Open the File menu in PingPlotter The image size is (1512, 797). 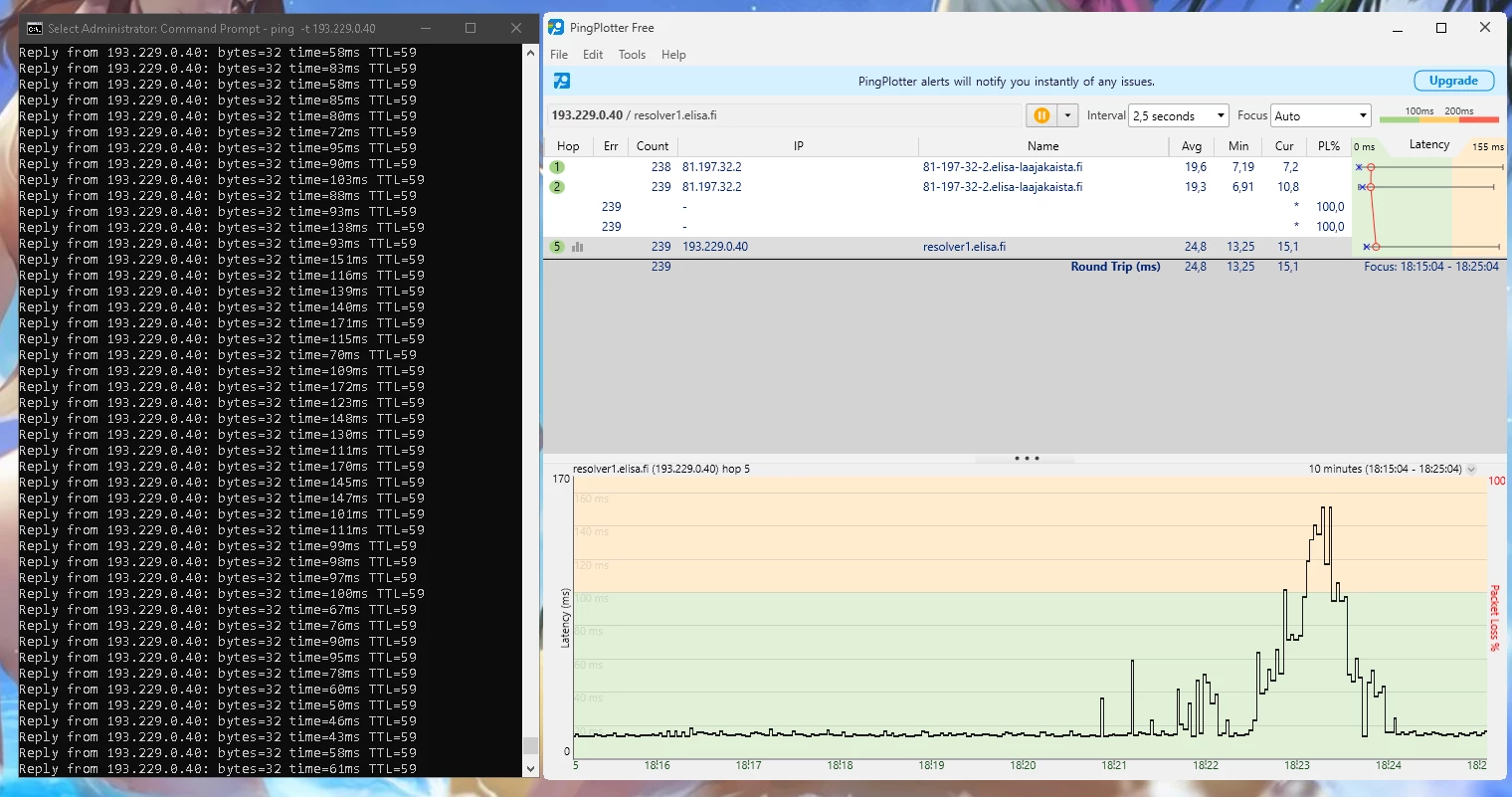(x=559, y=55)
